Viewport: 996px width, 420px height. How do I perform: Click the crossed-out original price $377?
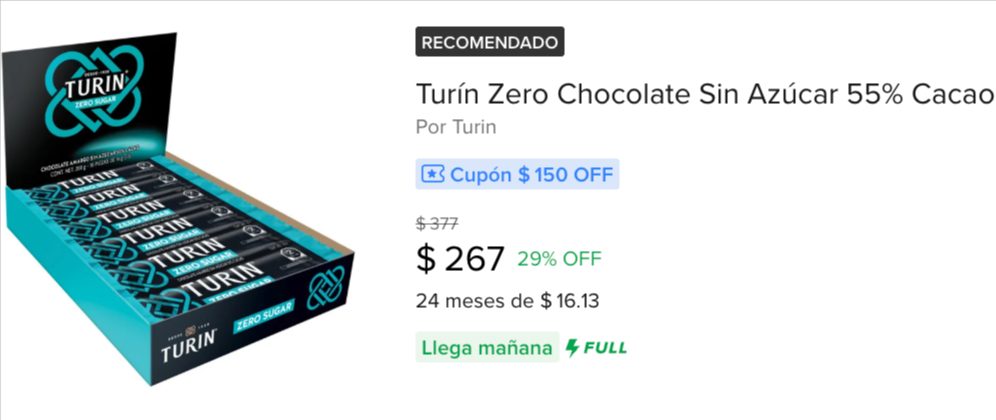tap(437, 224)
